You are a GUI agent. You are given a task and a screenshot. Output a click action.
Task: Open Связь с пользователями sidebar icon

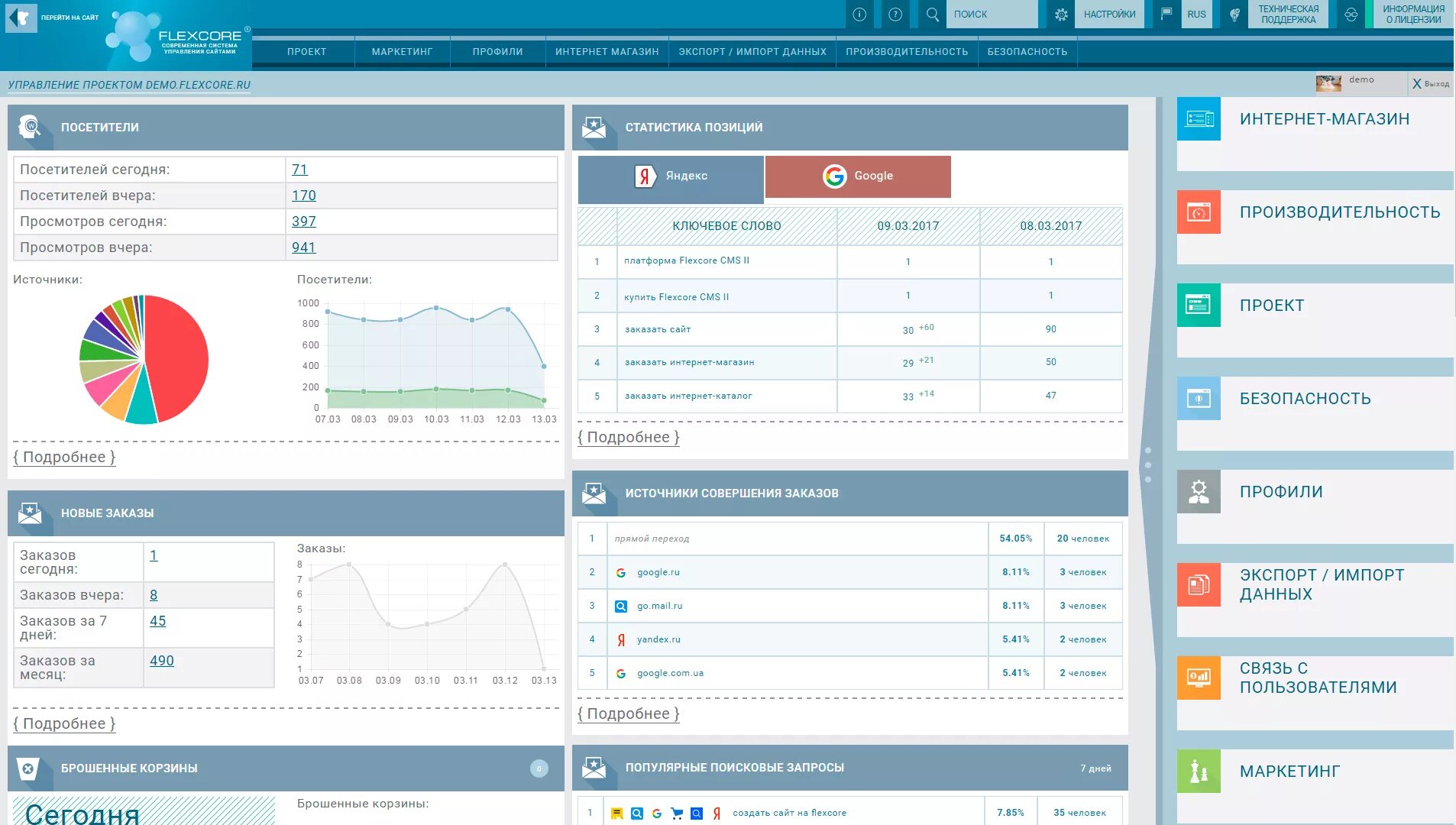(x=1199, y=678)
